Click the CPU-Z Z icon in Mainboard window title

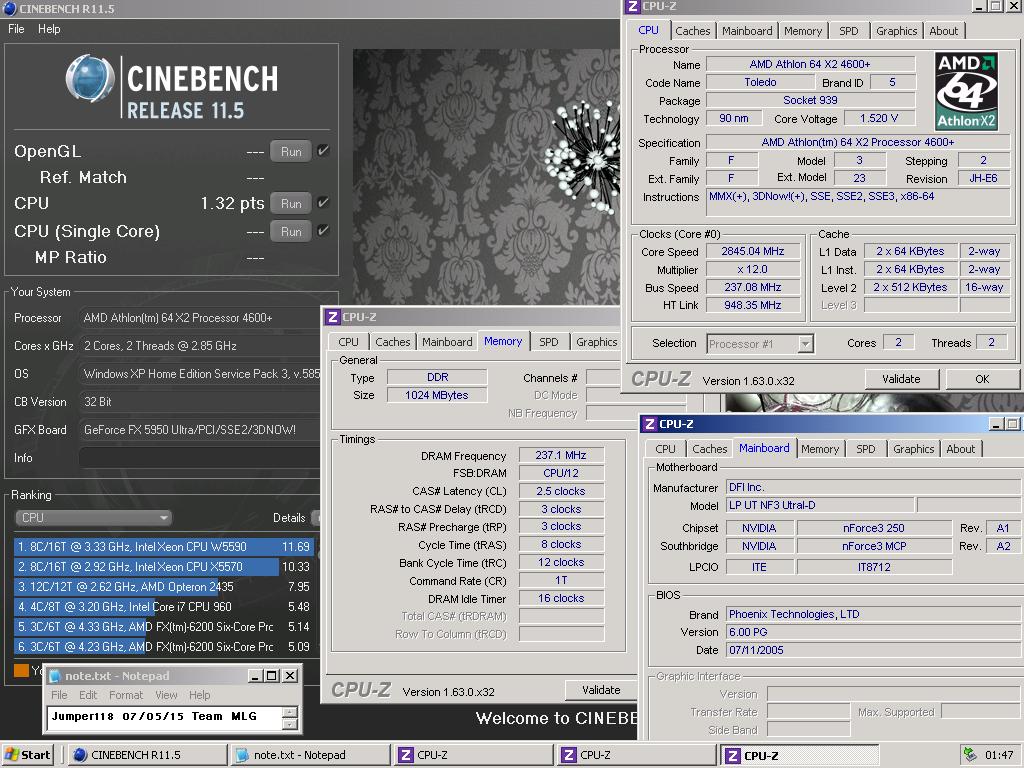click(649, 424)
